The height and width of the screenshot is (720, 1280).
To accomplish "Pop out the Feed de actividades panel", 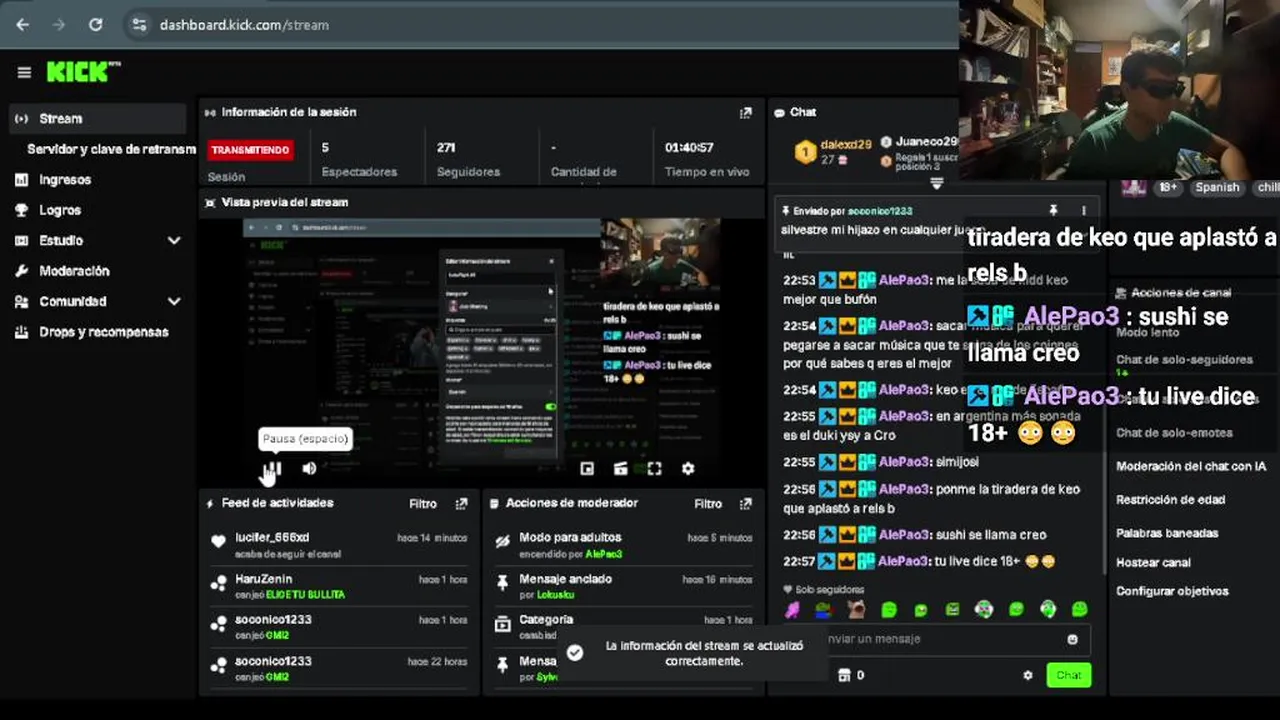I will (461, 504).
